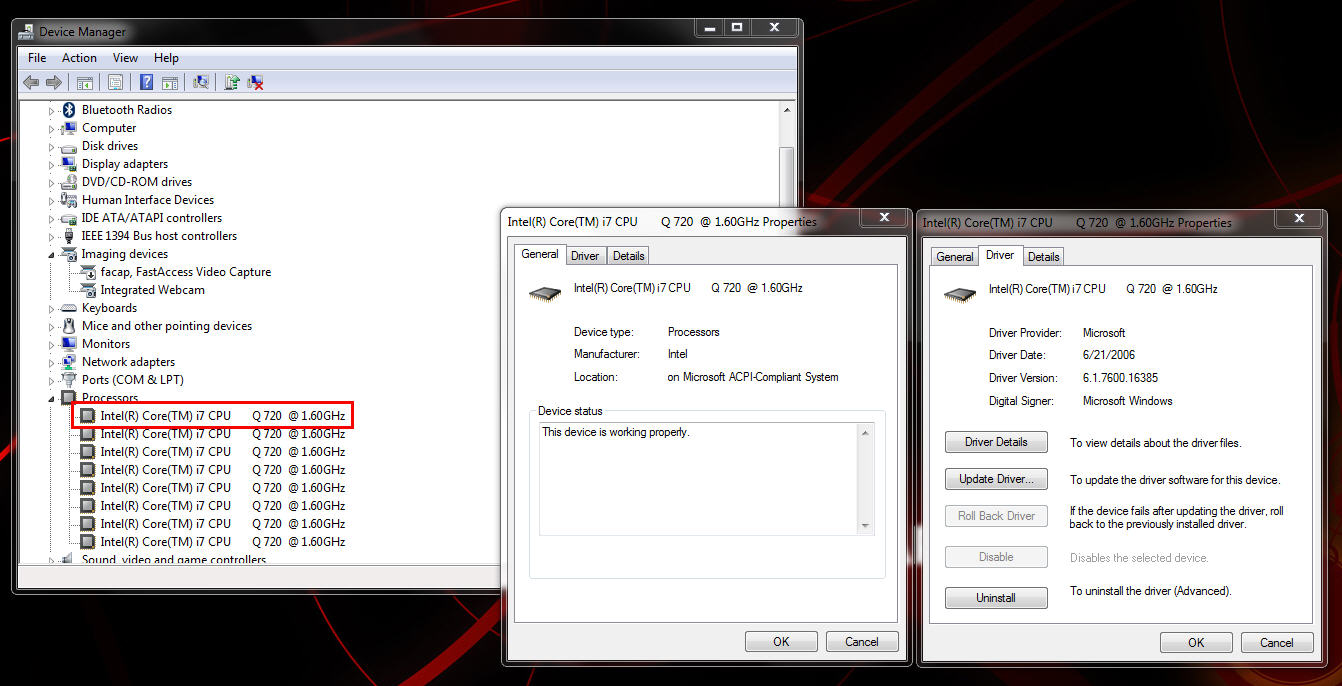Image resolution: width=1342 pixels, height=686 pixels.
Task: Select the facap, FastAccess Video Capture entry
Action: pos(186,272)
